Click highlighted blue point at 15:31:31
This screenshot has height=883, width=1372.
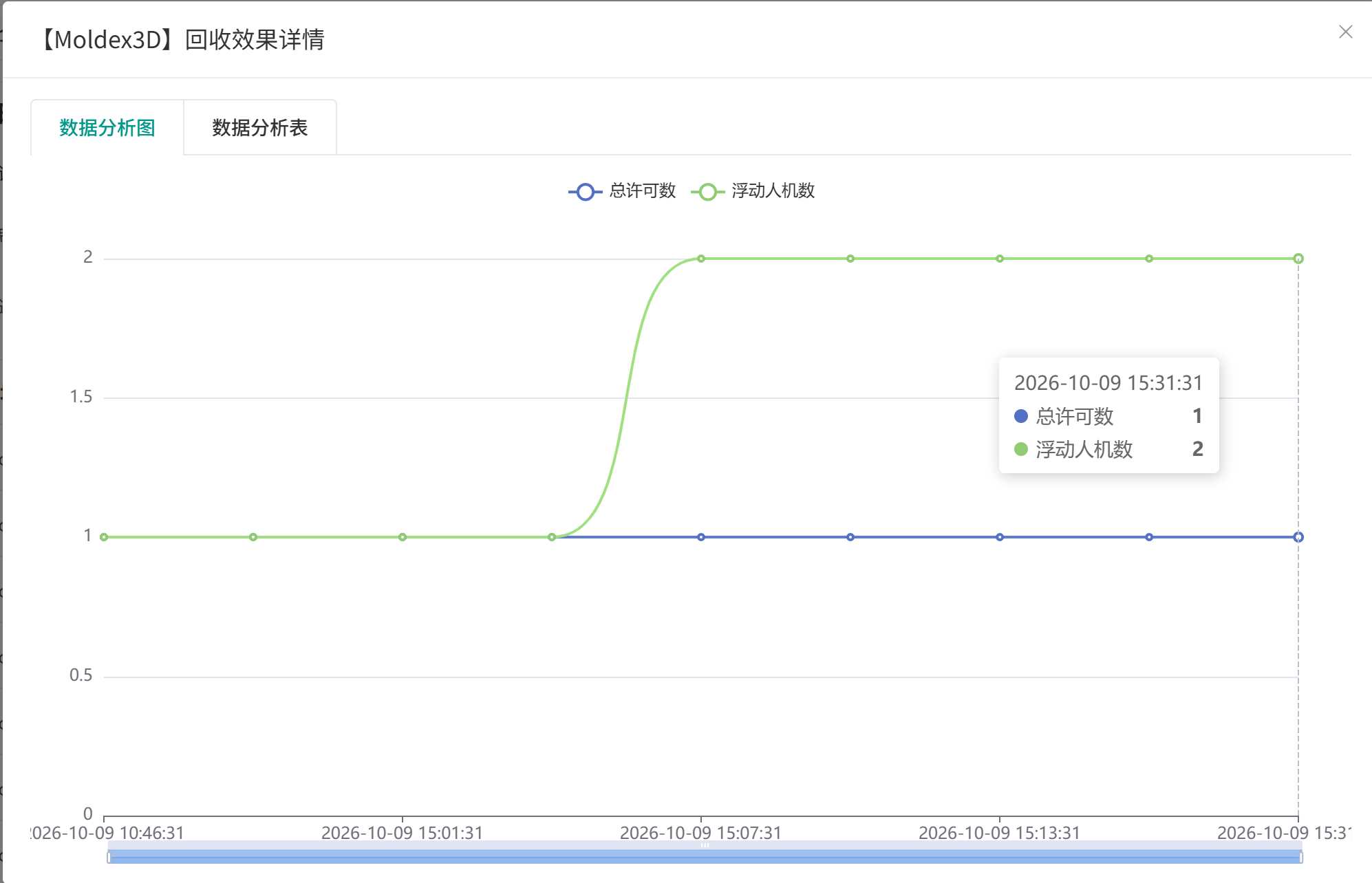(1298, 537)
